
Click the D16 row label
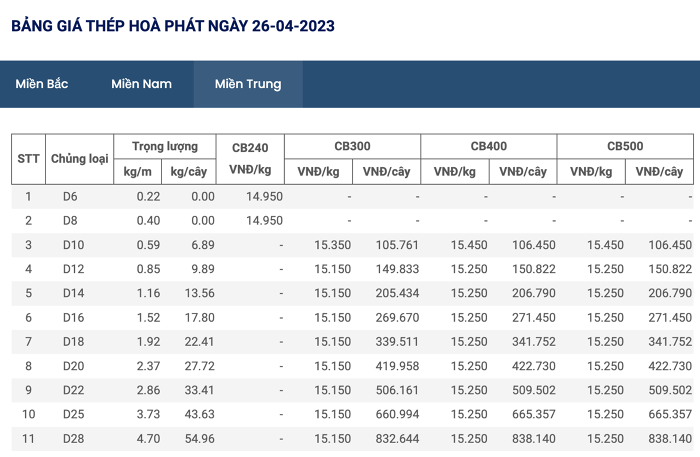pyautogui.click(x=73, y=318)
